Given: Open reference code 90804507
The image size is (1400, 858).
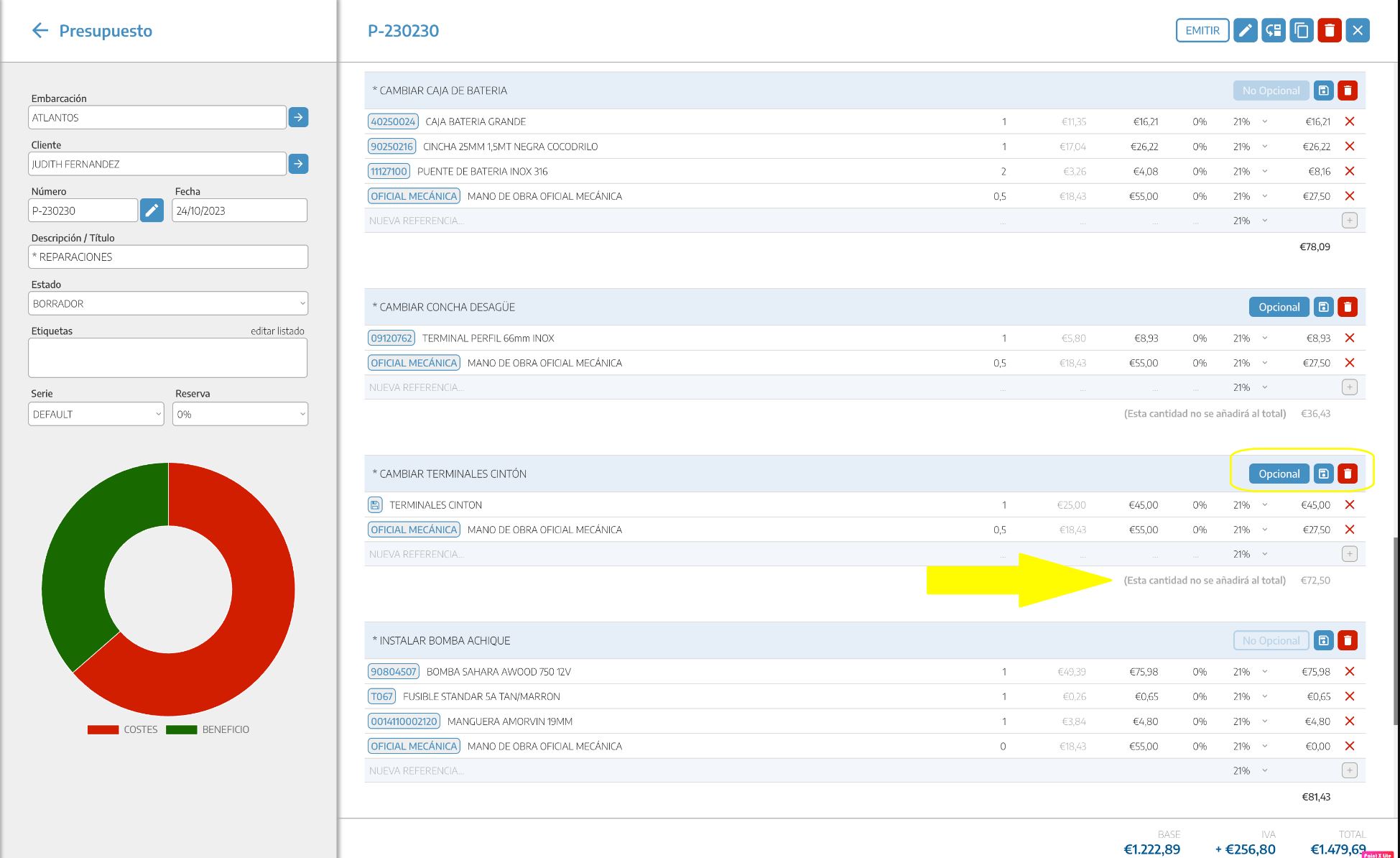Looking at the screenshot, I should (x=393, y=672).
